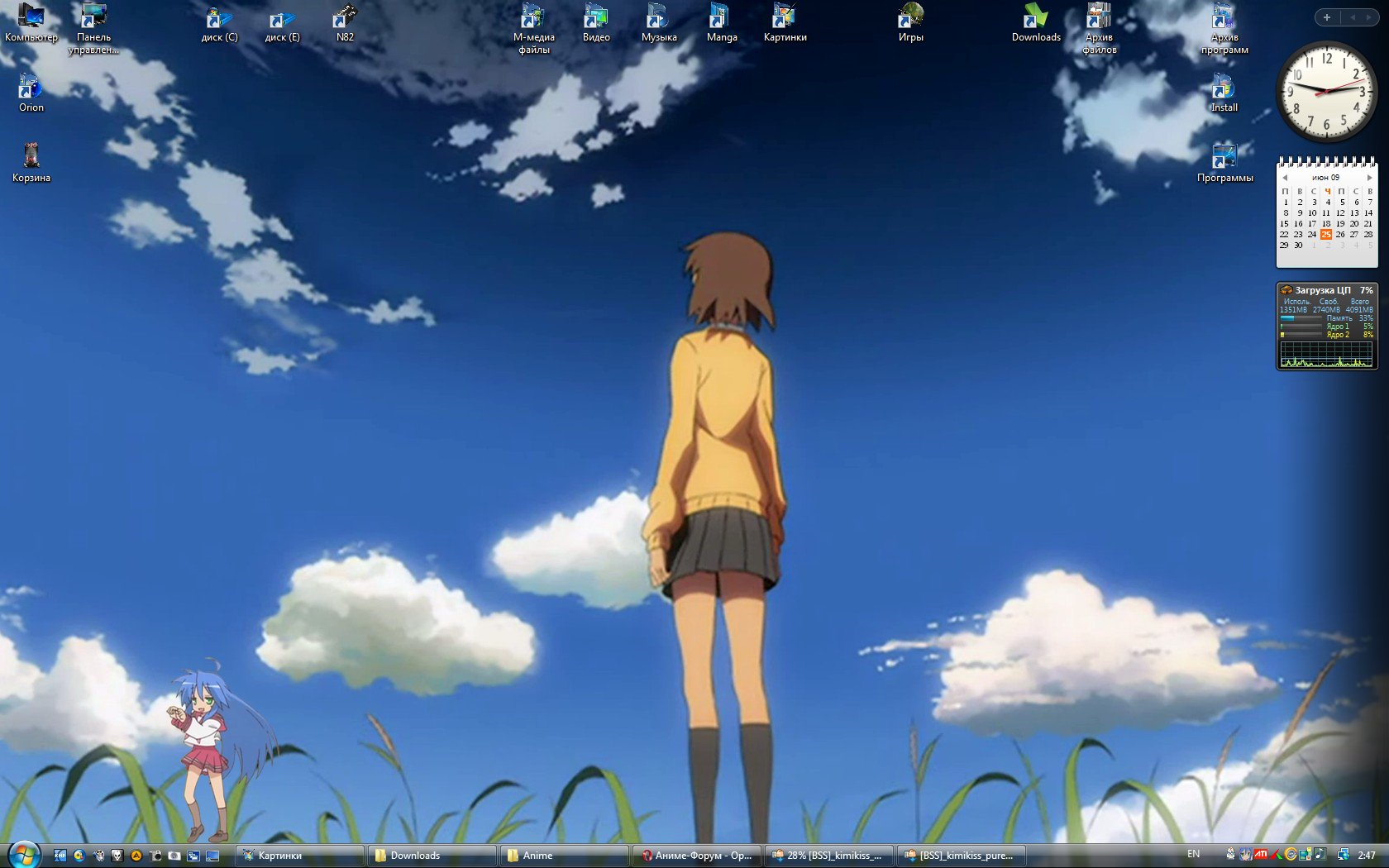This screenshot has width=1389, height=868.
Task: Click the Show Desktop quick launch icon
Action: click(x=212, y=856)
